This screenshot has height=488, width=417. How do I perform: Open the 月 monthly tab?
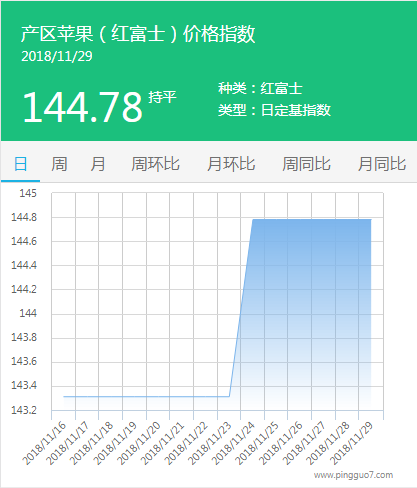click(x=98, y=164)
